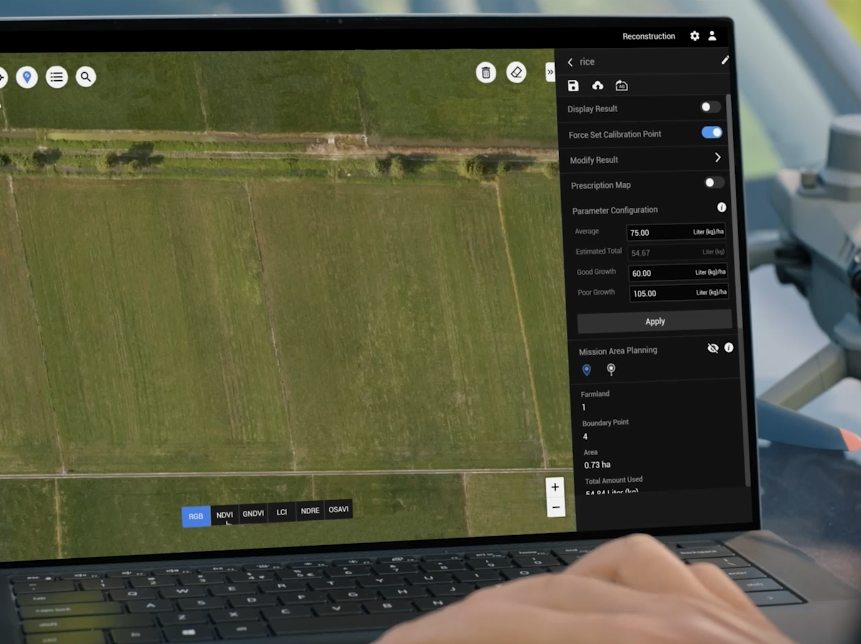
Task: Select the eraser tool above the map
Action: tap(517, 72)
